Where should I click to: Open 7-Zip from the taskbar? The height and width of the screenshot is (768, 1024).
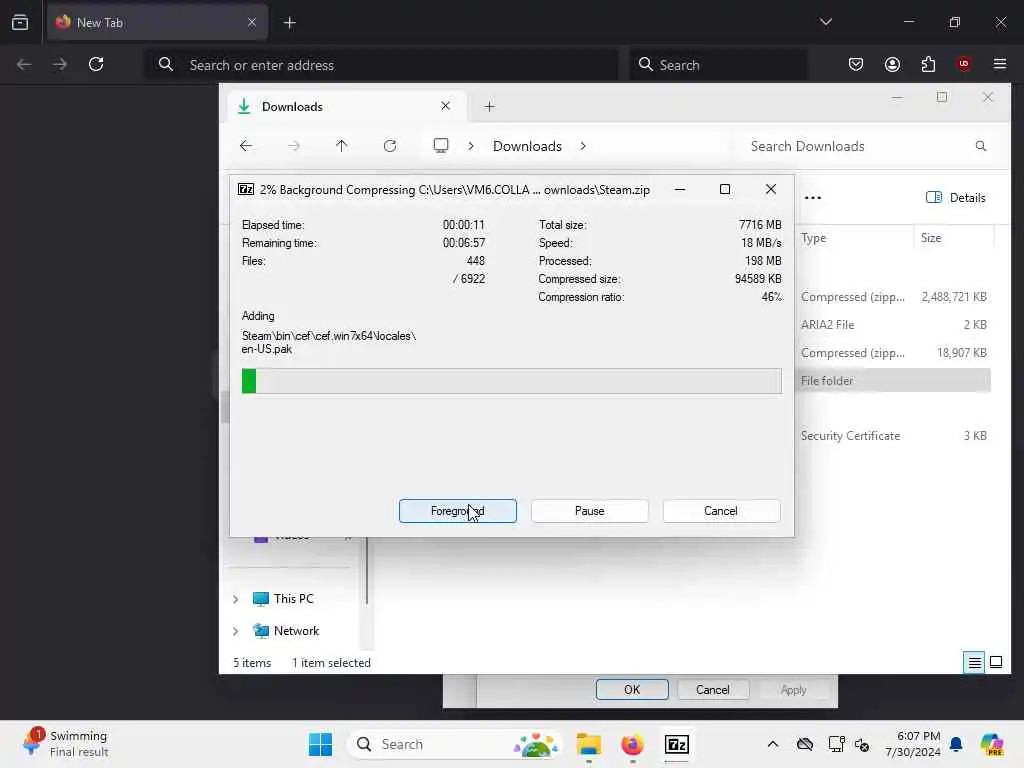coord(677,744)
